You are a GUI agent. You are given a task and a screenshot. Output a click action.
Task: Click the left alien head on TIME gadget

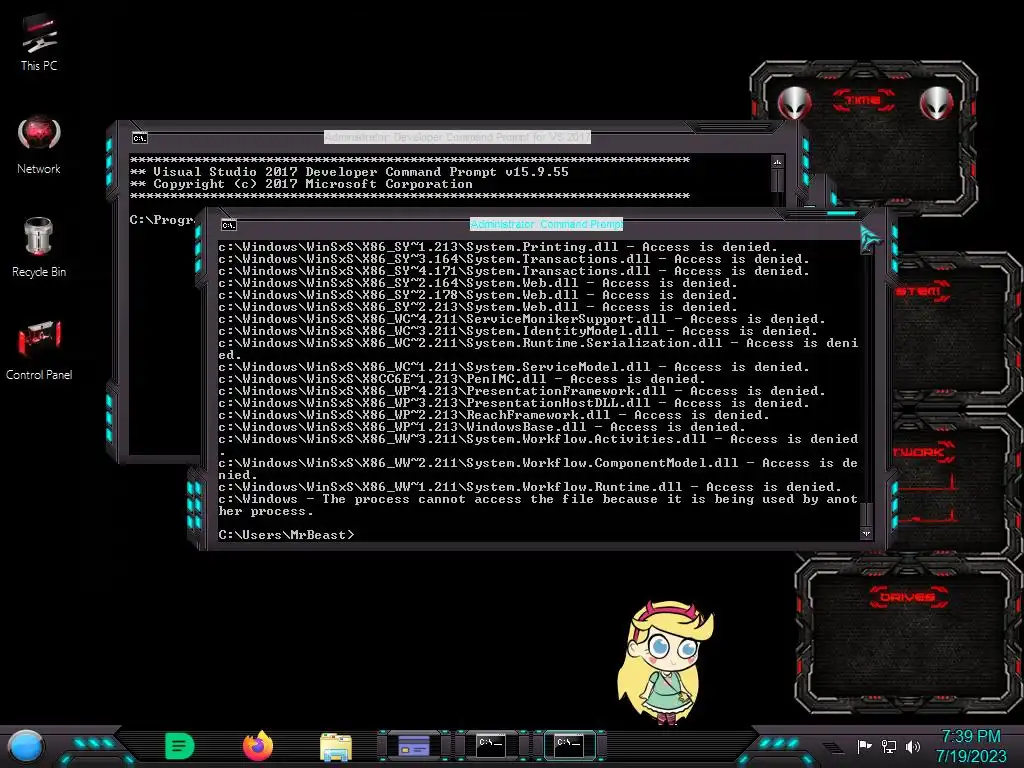(795, 103)
